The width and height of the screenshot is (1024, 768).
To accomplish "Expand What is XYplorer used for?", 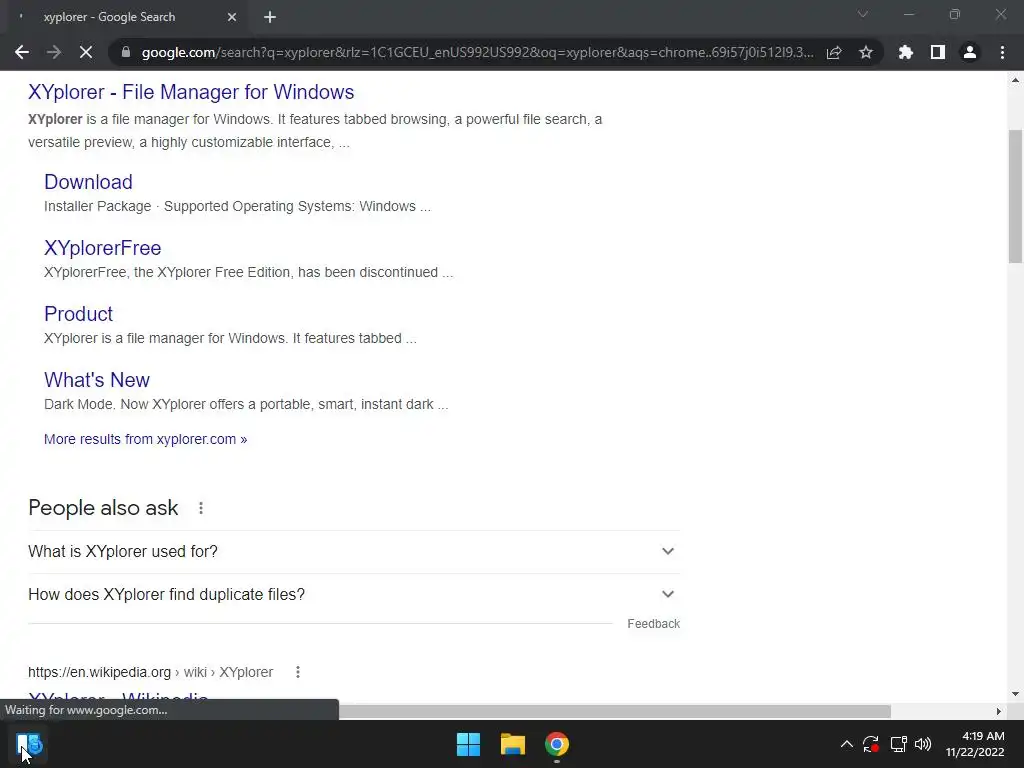I will [x=354, y=551].
